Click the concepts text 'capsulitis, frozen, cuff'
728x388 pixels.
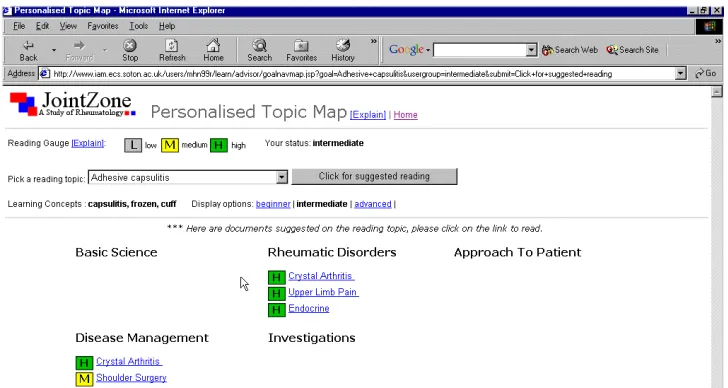132,204
